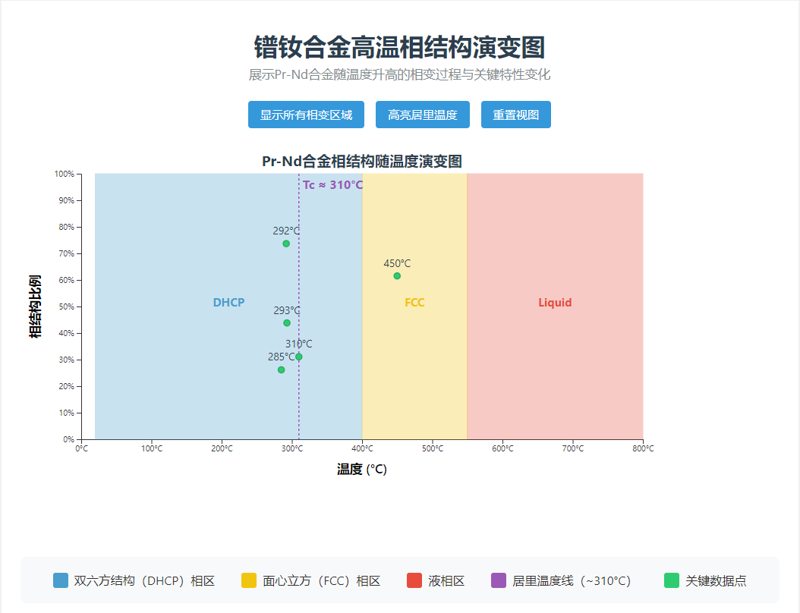This screenshot has height=613, width=800.
Task: Click the blue DHCP legend swatch
Action: (61, 581)
